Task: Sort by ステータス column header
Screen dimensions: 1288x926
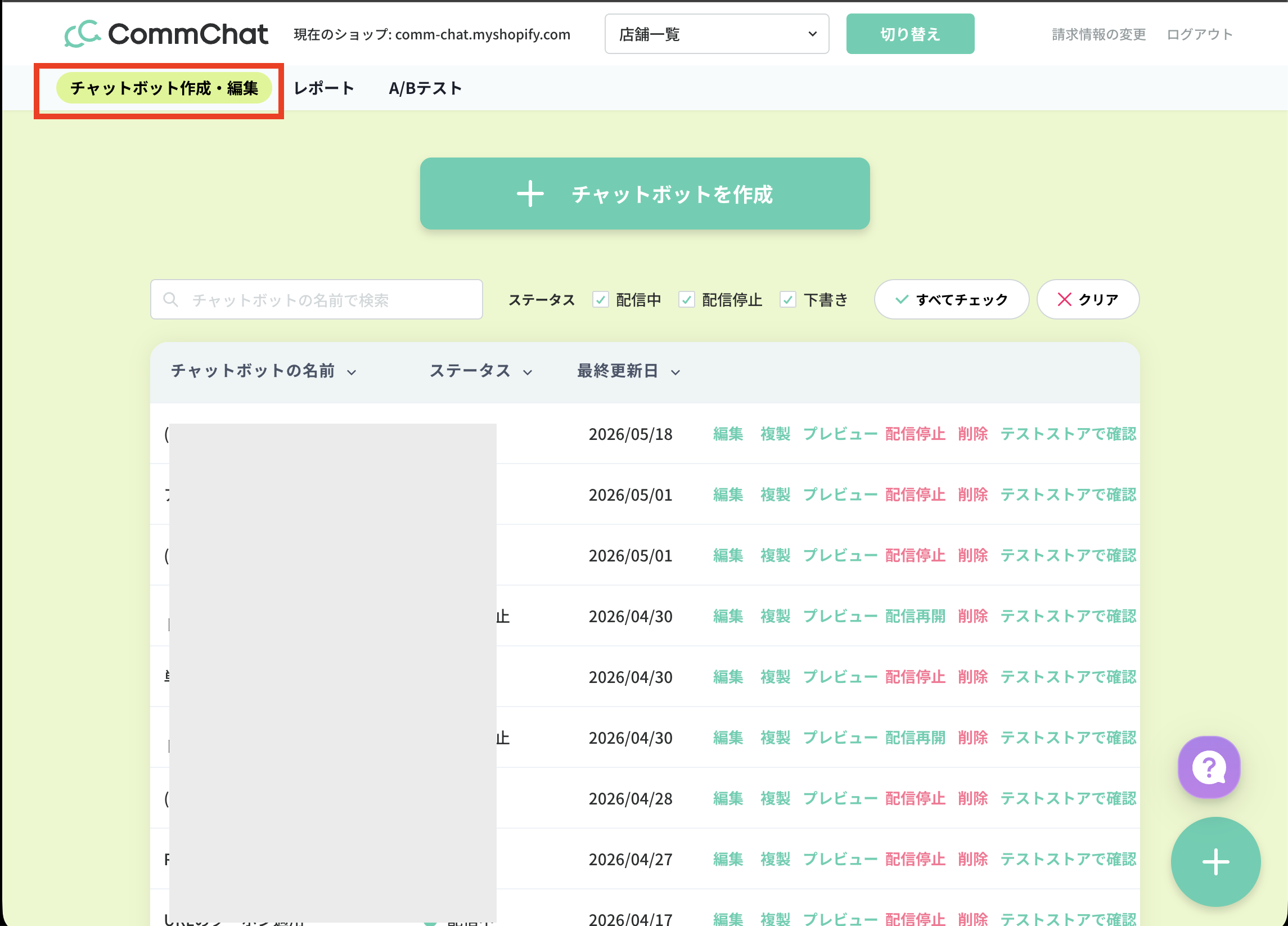Action: point(481,371)
